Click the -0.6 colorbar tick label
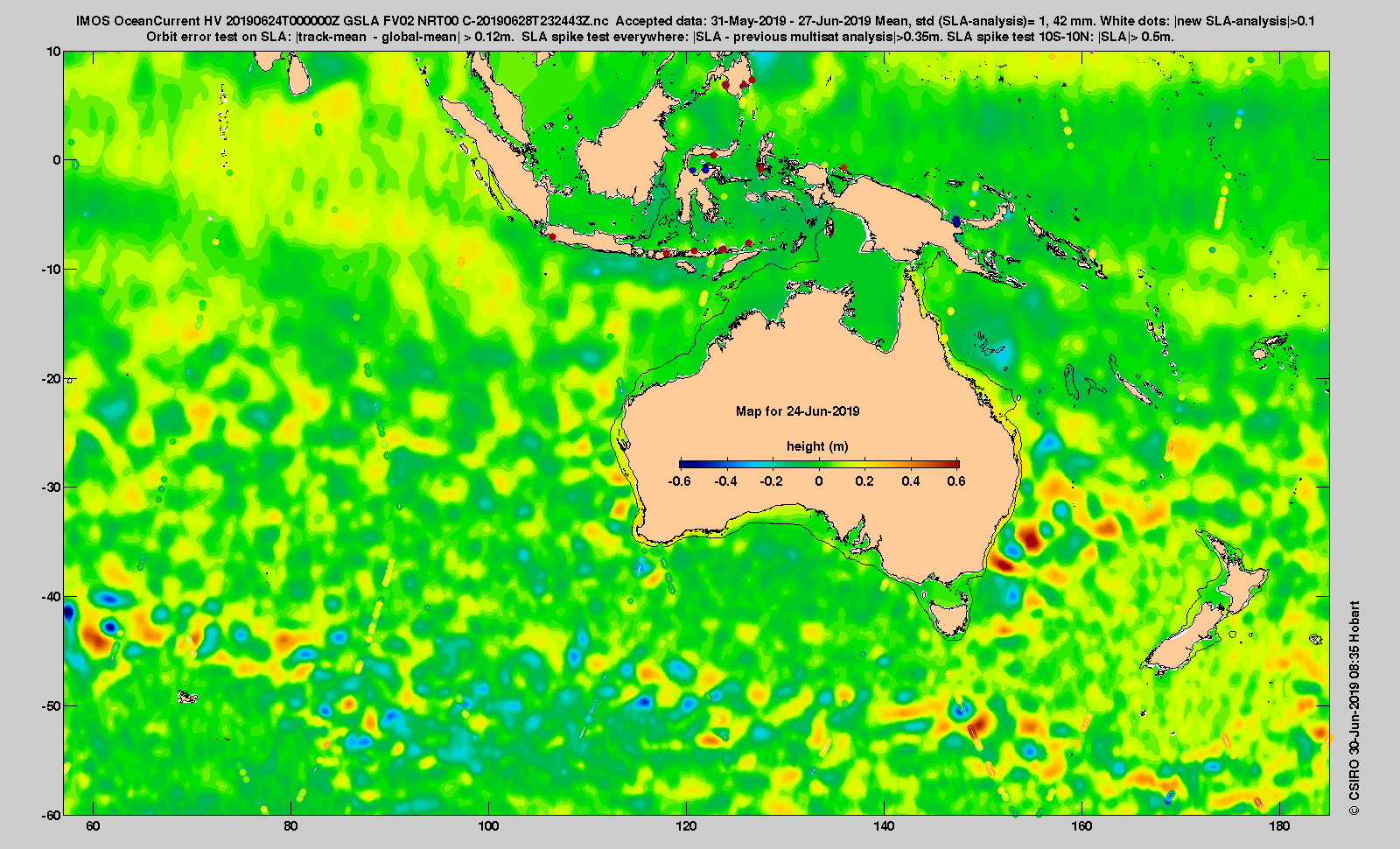 click(680, 481)
